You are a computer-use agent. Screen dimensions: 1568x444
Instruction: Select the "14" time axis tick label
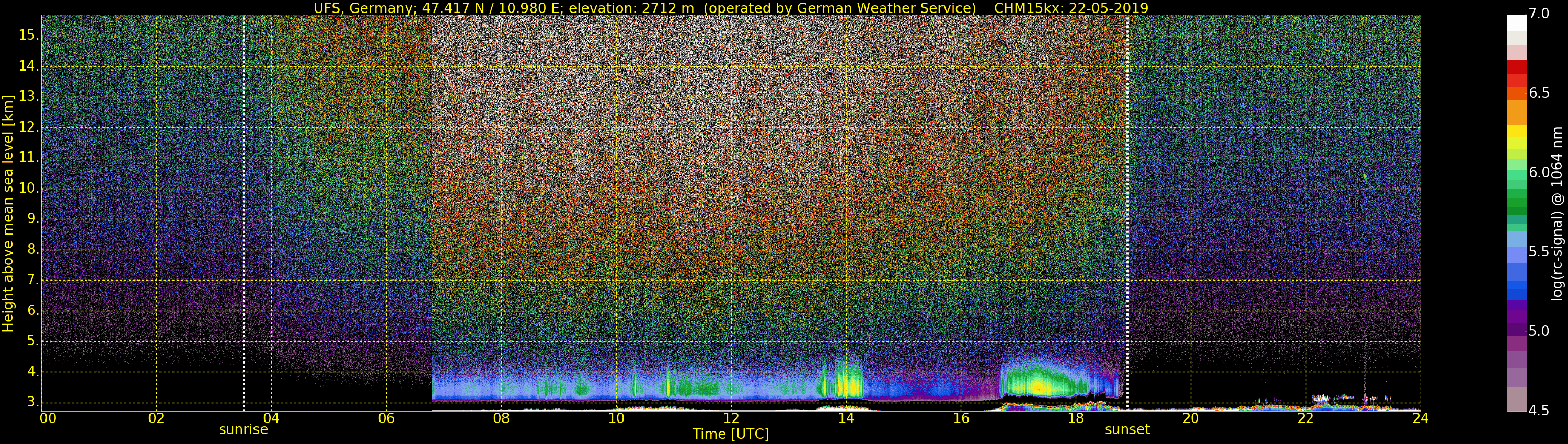tap(846, 418)
